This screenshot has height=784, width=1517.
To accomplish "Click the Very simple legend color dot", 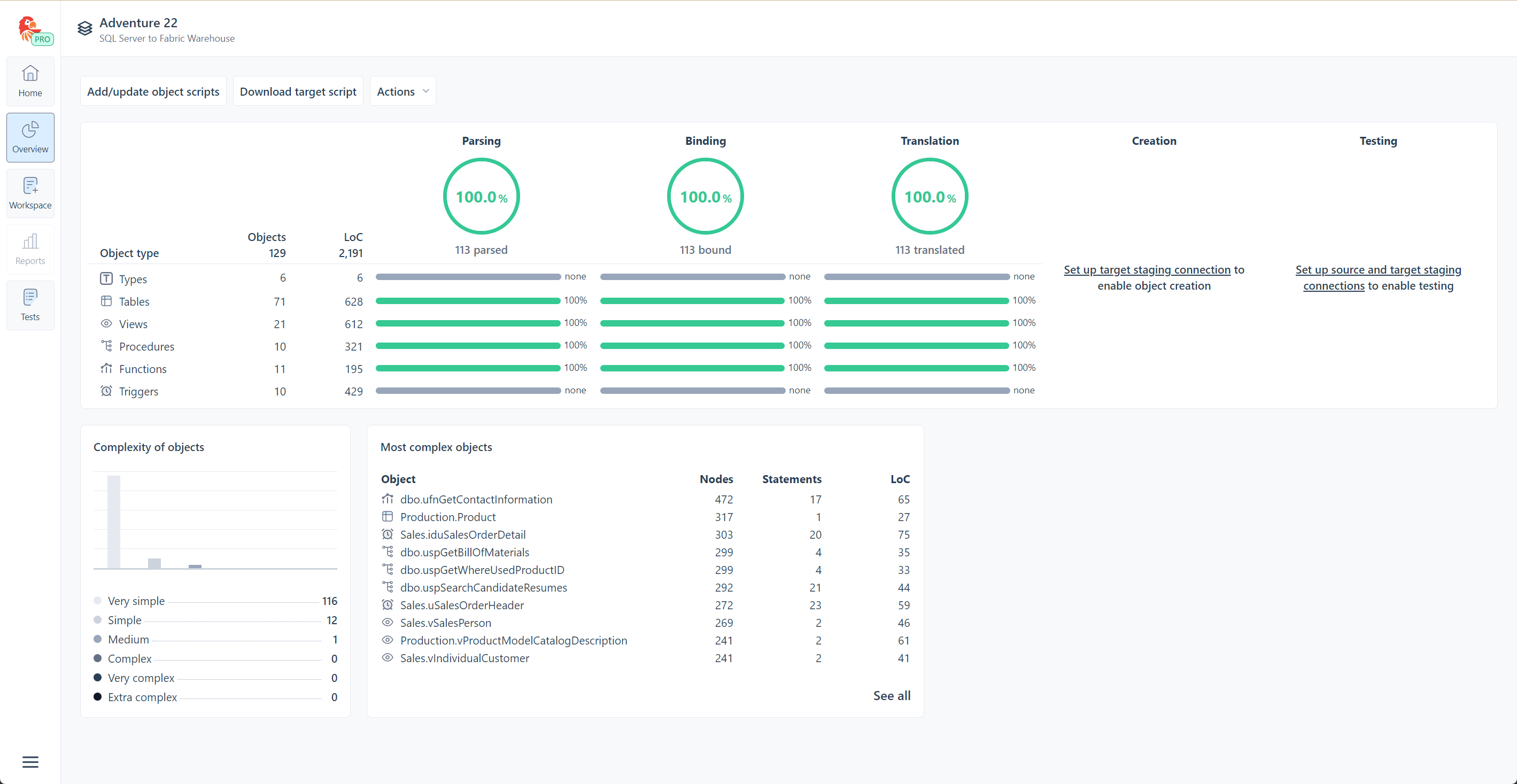I will tap(98, 600).
